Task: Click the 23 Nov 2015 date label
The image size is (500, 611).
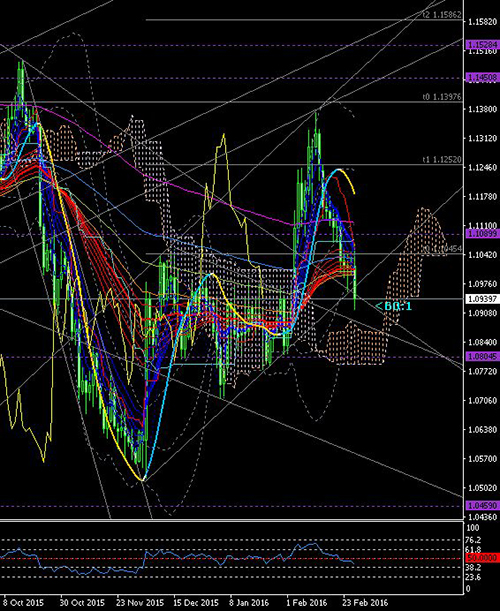Action: click(140, 602)
